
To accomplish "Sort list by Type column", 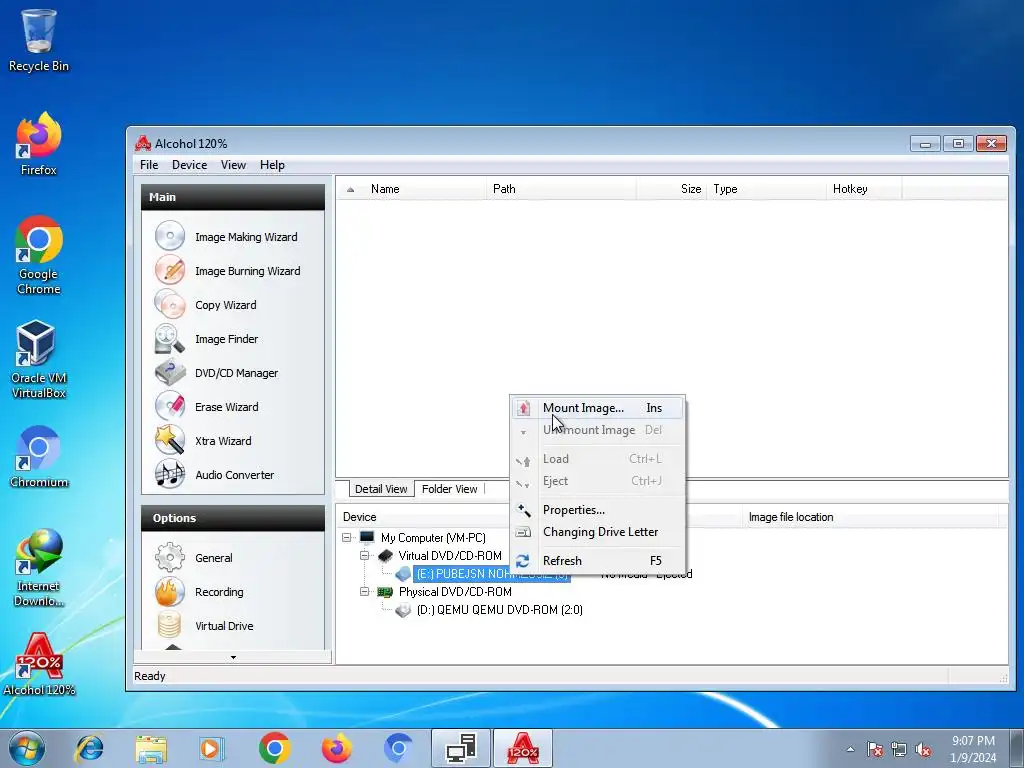I will [x=765, y=189].
